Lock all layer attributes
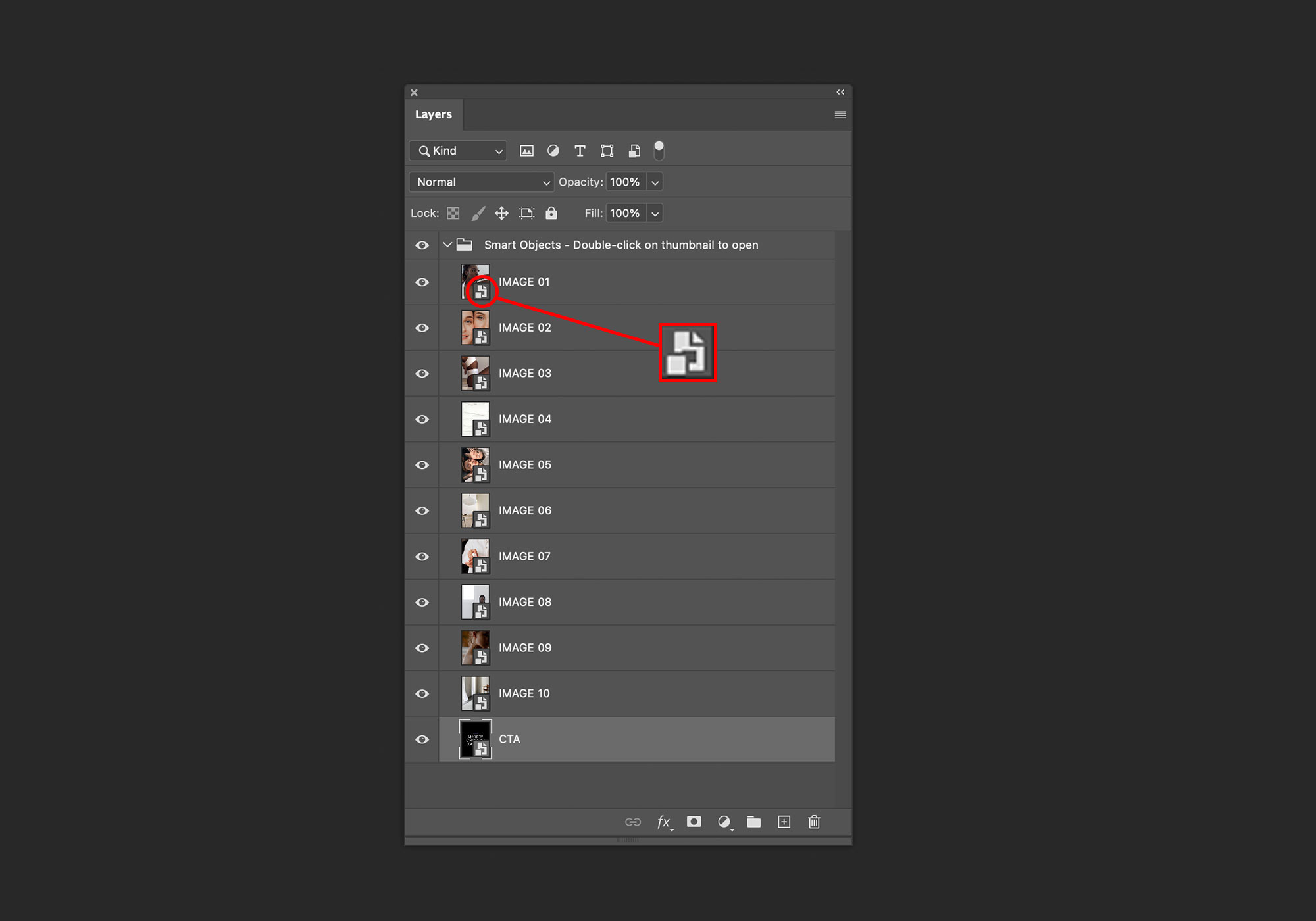The width and height of the screenshot is (1316, 921). [x=551, y=213]
